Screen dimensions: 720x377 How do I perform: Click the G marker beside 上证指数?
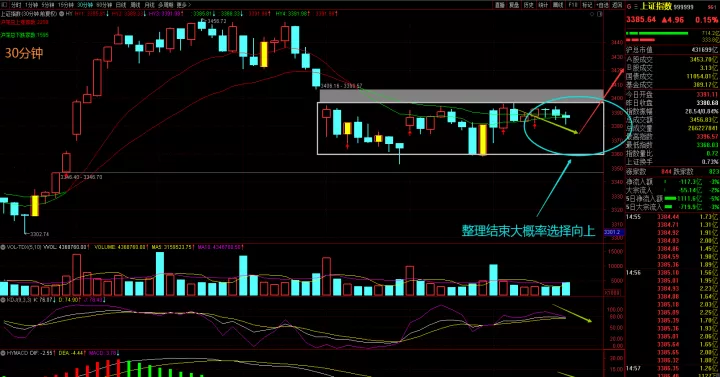629,6
